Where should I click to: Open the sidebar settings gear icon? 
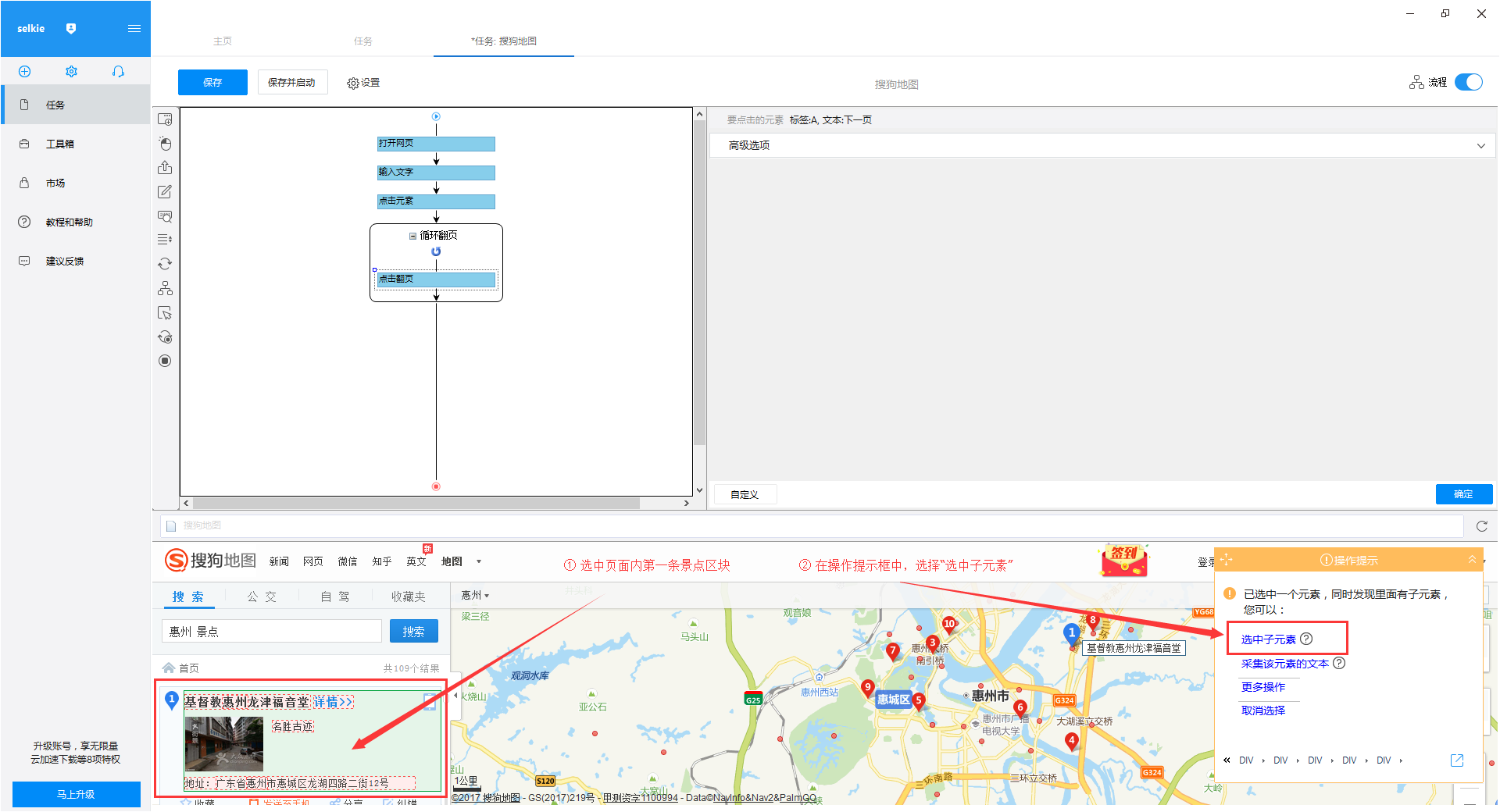click(x=71, y=71)
